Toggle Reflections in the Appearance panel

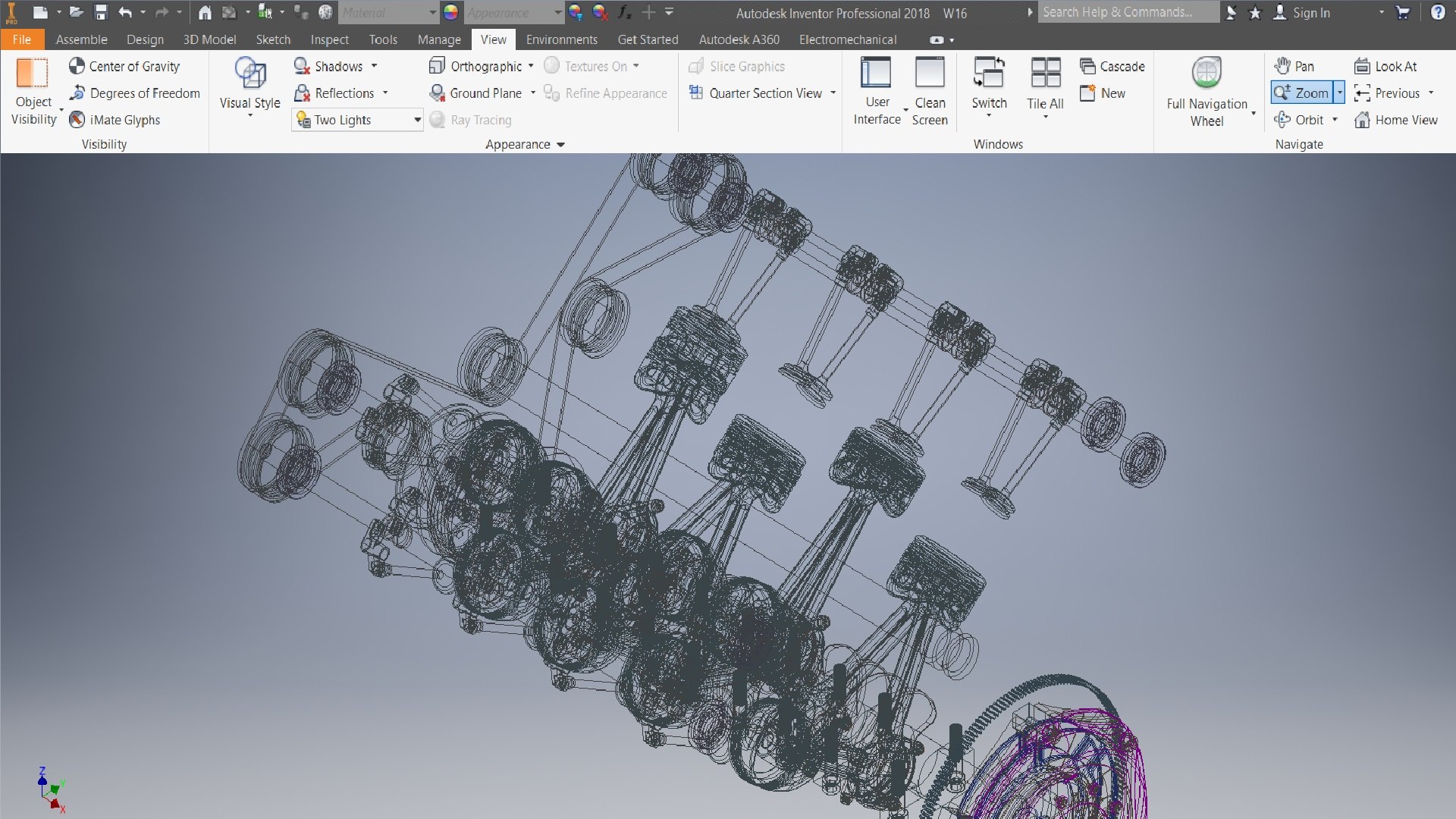click(334, 93)
